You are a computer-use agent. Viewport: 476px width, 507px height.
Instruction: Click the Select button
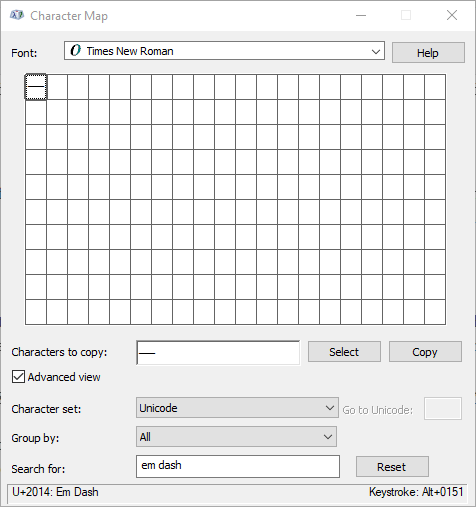(x=344, y=352)
